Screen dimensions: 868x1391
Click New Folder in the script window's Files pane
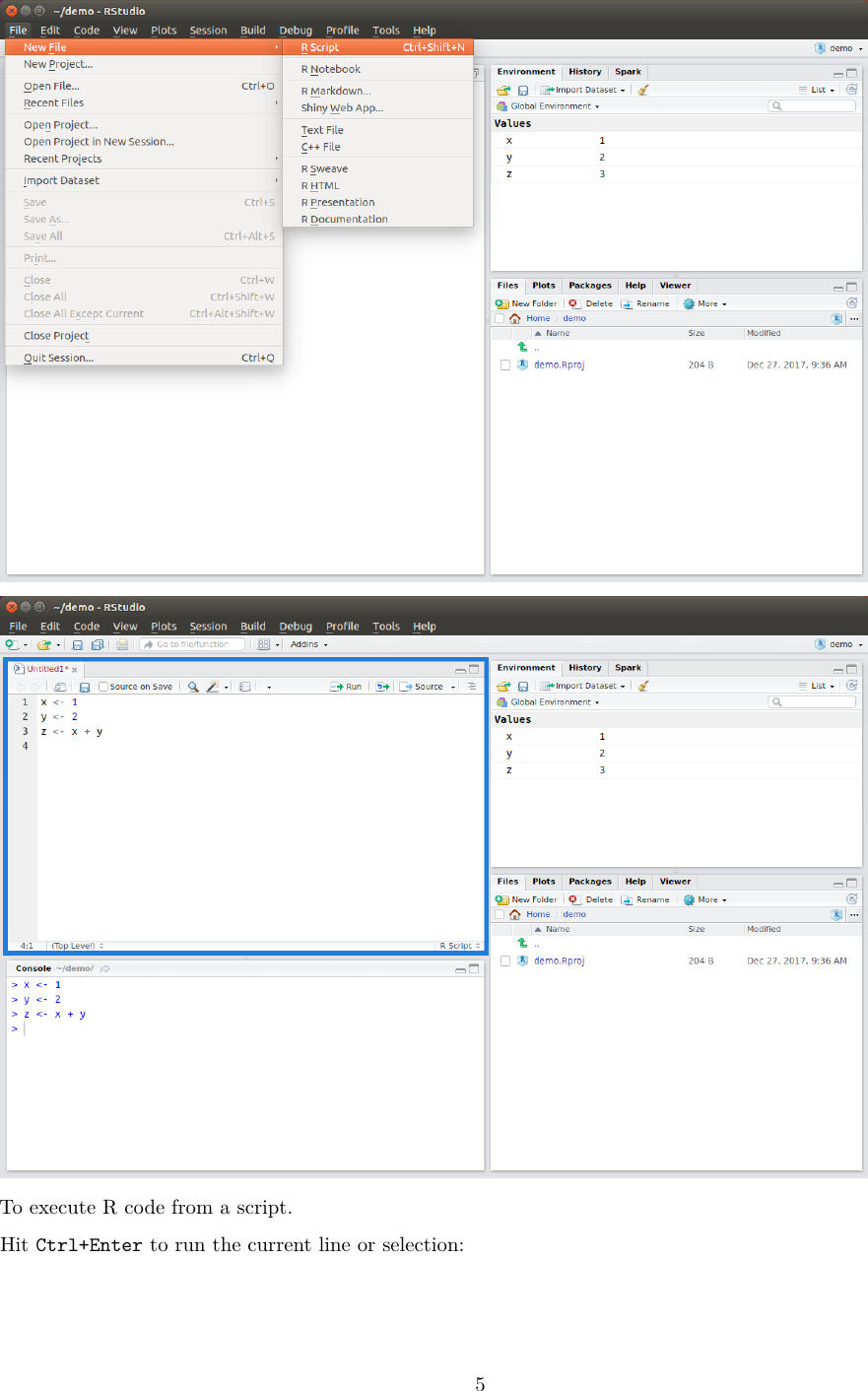[x=527, y=899]
